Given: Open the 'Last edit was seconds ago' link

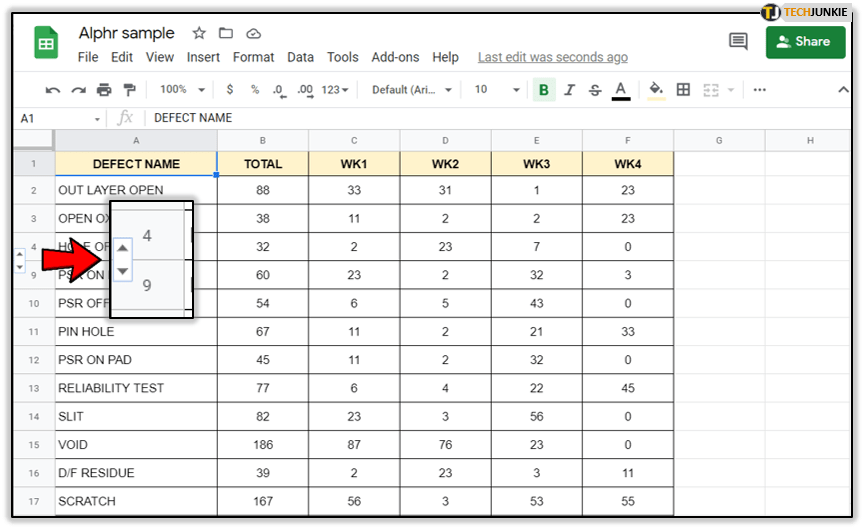Looking at the screenshot, I should (x=552, y=57).
